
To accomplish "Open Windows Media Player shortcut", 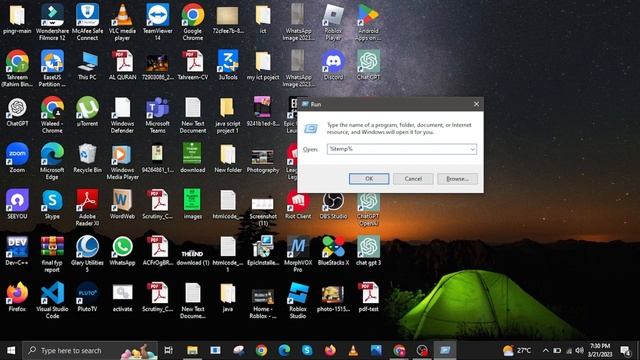I will 122,161.
